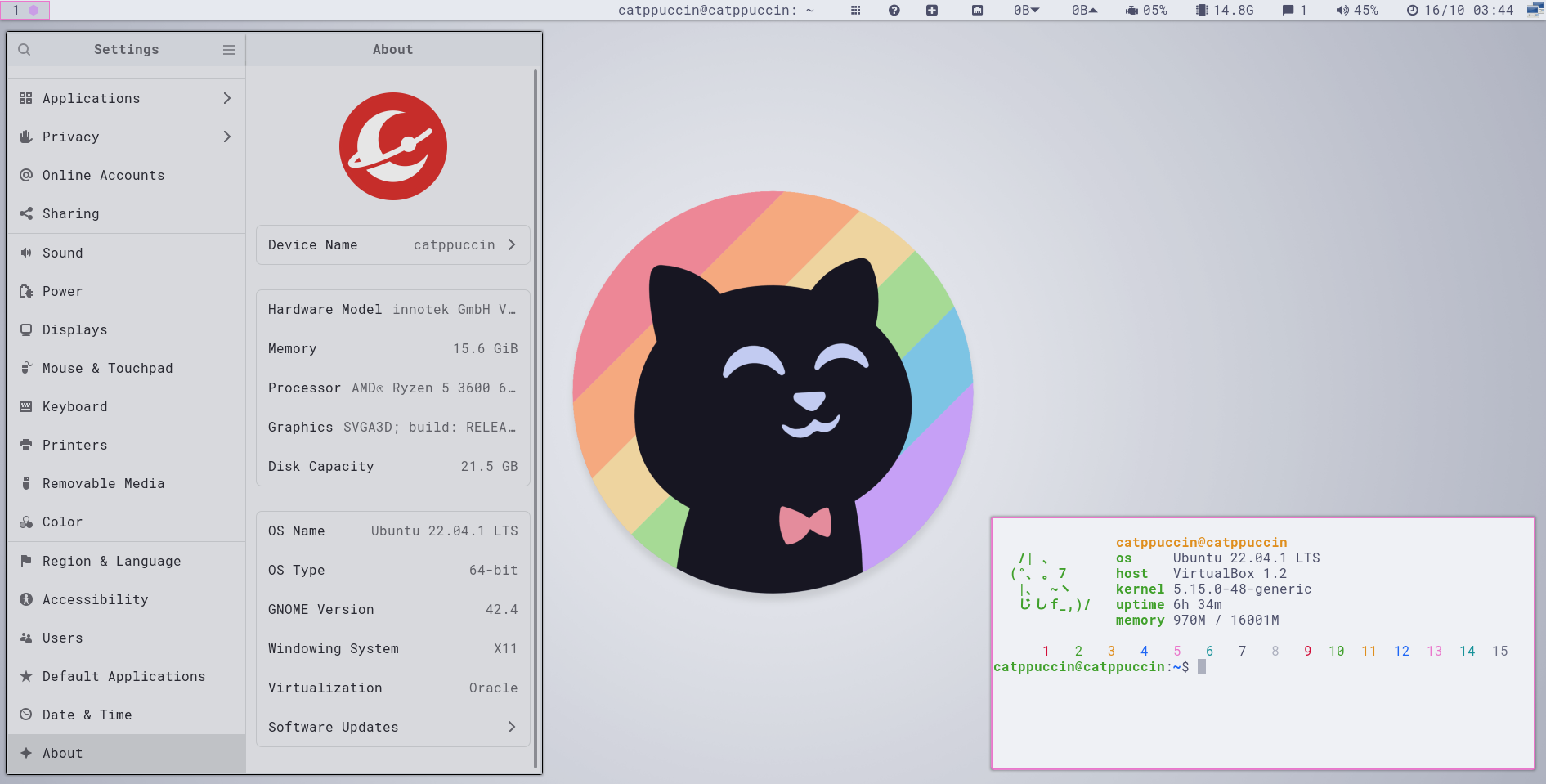Click the CPU 05% indicator

(1146, 10)
